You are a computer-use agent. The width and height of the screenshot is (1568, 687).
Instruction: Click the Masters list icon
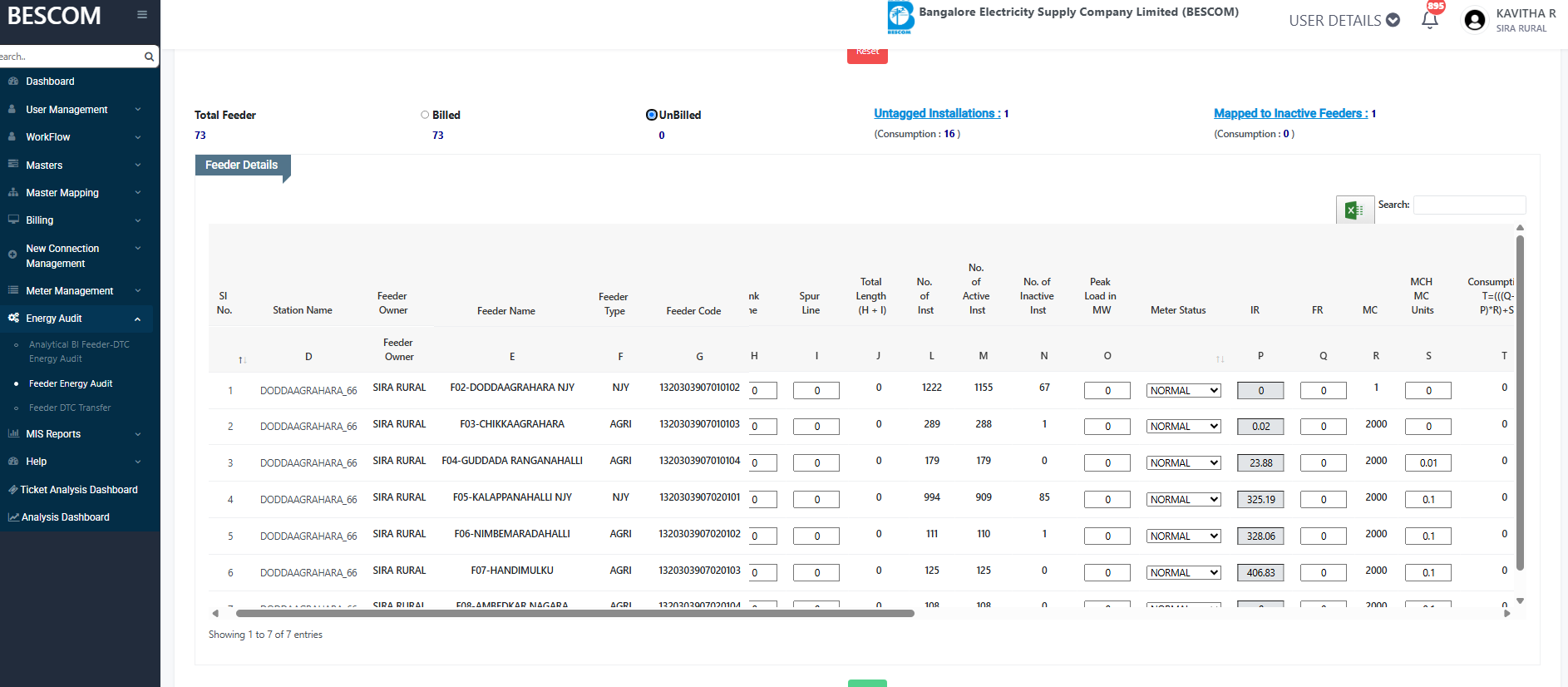12,165
